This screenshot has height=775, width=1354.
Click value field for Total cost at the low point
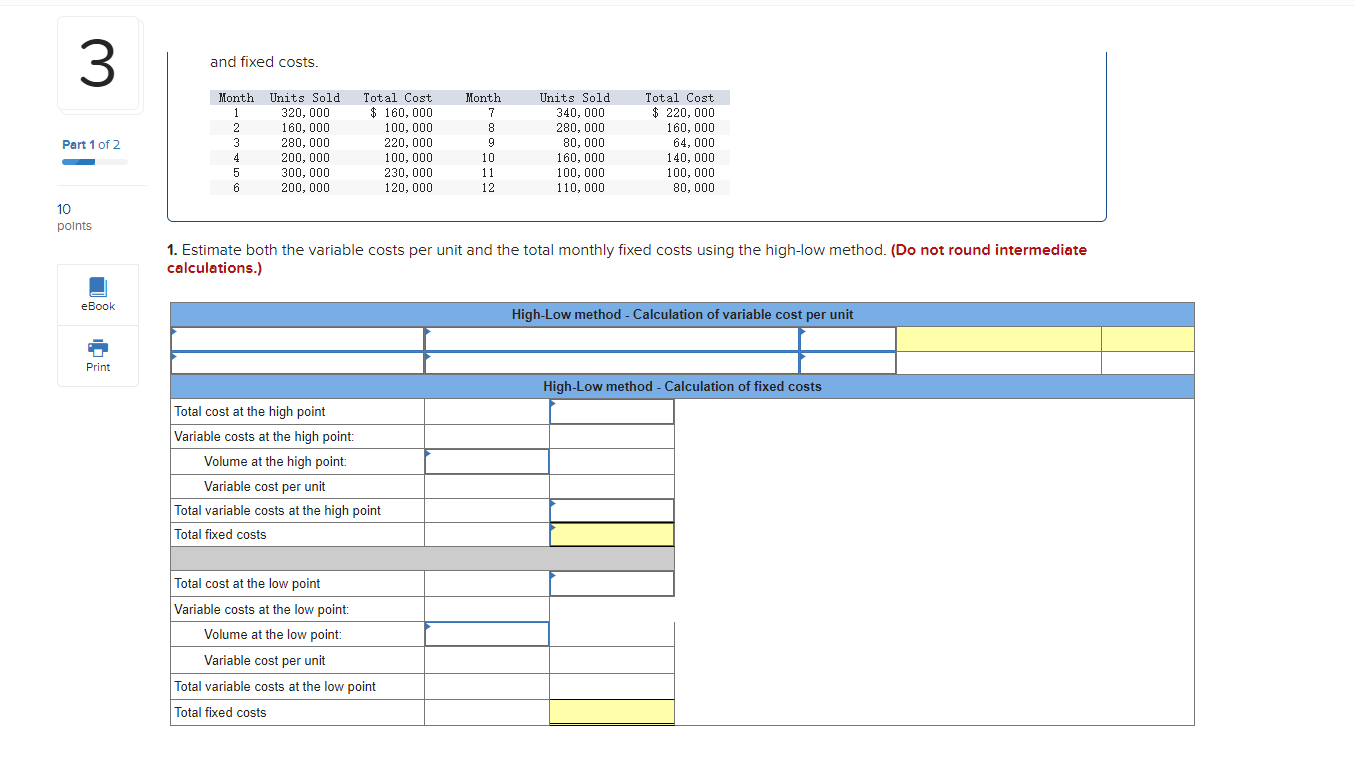pyautogui.click(x=611, y=583)
